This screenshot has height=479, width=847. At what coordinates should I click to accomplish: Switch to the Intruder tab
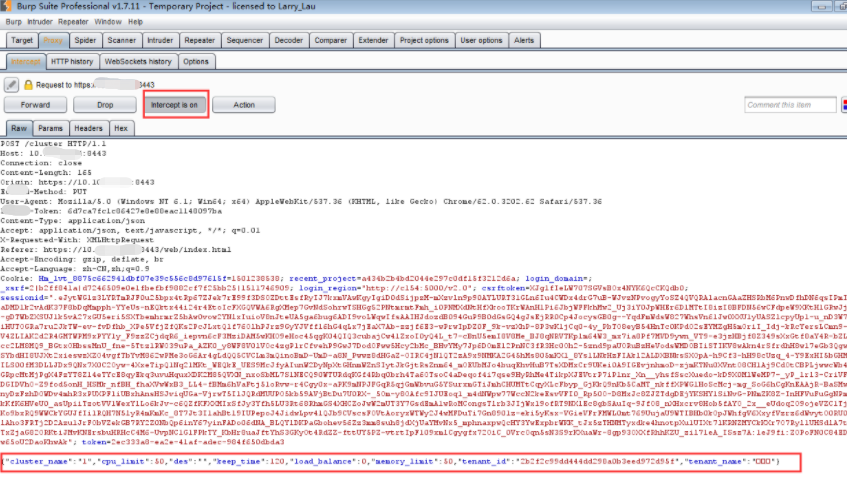pos(160,41)
